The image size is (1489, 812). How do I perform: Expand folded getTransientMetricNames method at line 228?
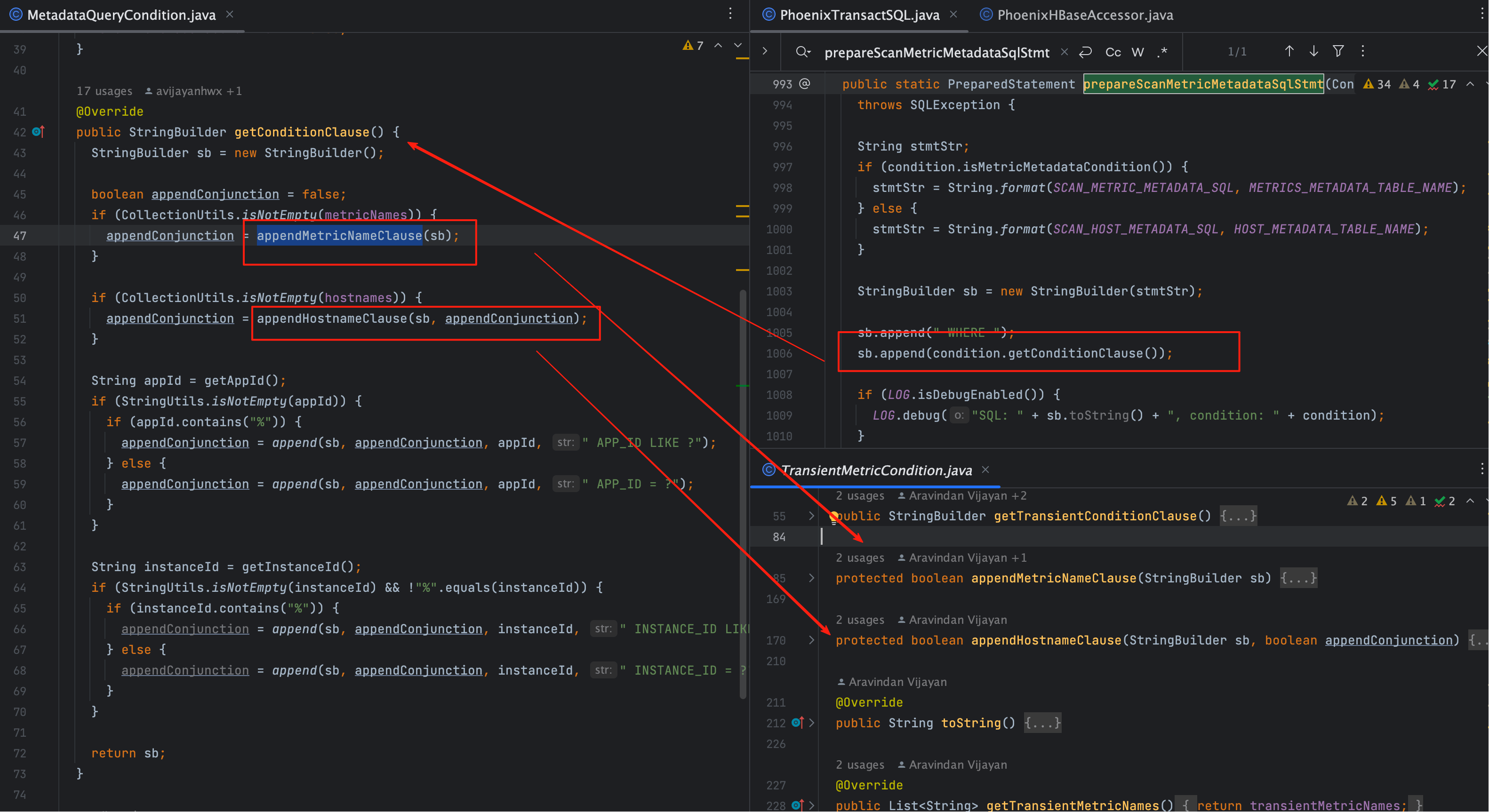811,805
